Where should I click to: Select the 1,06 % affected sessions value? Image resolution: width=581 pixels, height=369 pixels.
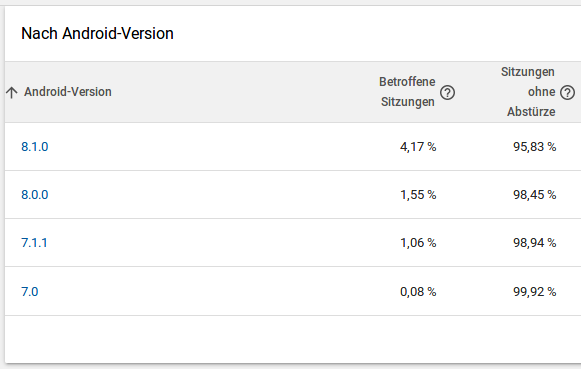tap(418, 243)
